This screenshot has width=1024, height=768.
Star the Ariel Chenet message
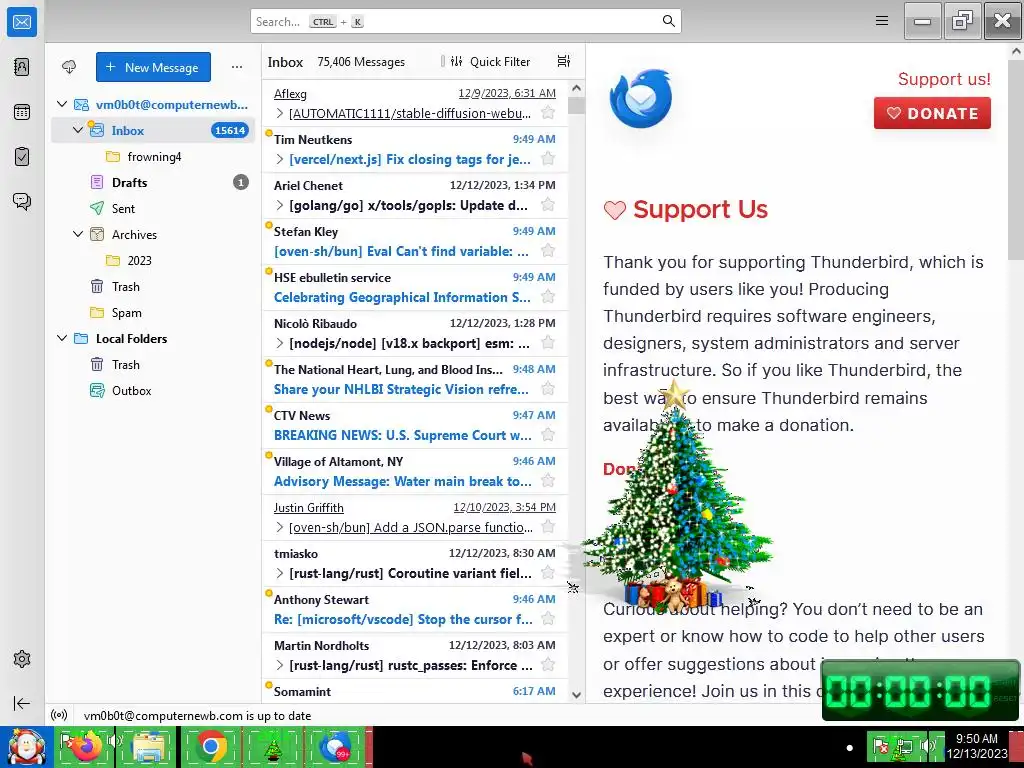pos(549,204)
